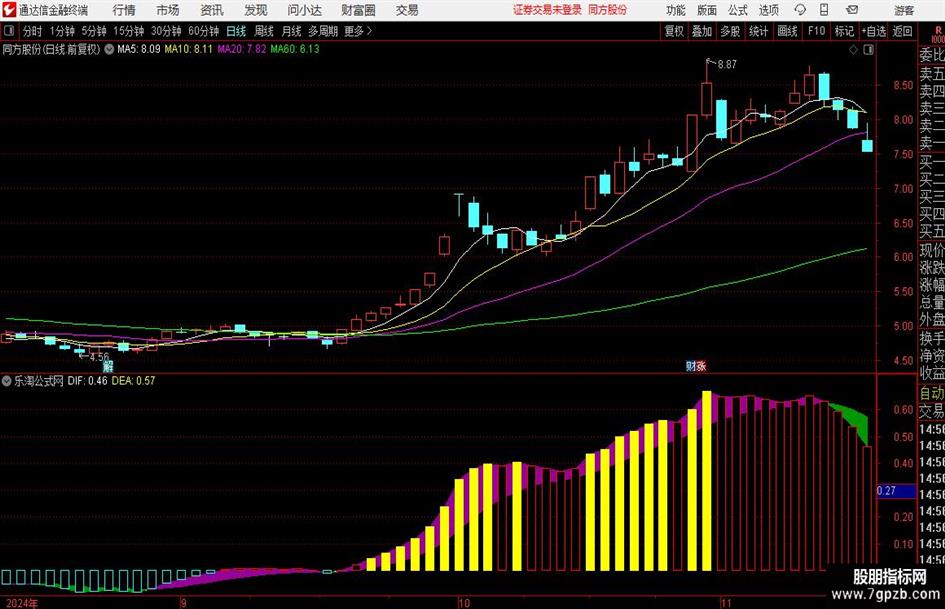Image resolution: width=945 pixels, height=609 pixels.
Task: Open the 财富圈 menu
Action: point(358,10)
